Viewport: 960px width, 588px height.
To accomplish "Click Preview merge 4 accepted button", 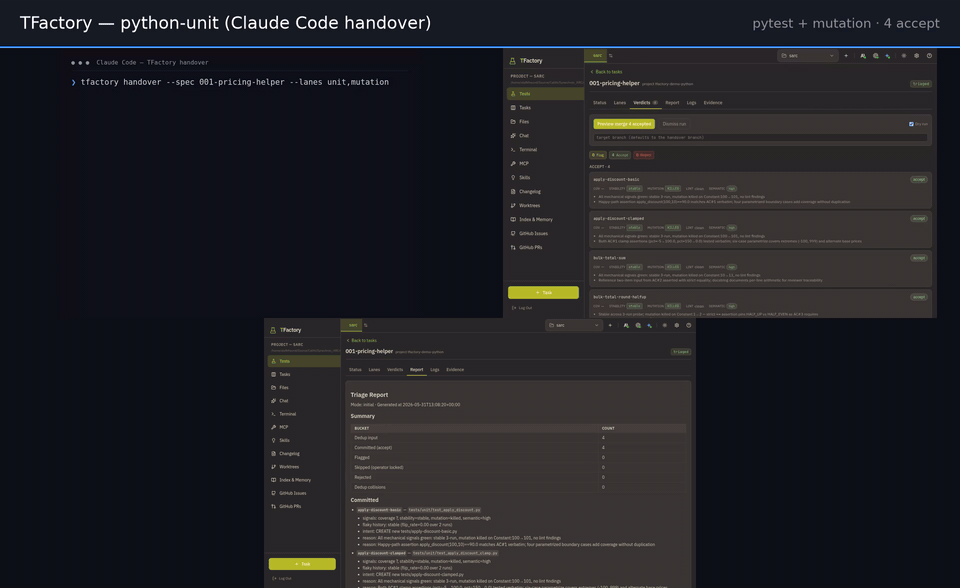I will pos(624,124).
